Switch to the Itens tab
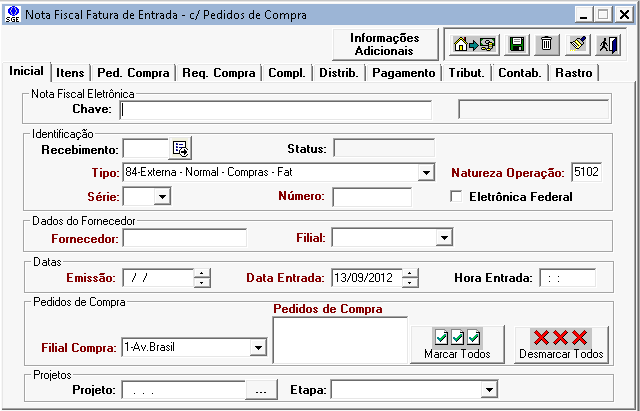640x411 pixels. (x=70, y=73)
